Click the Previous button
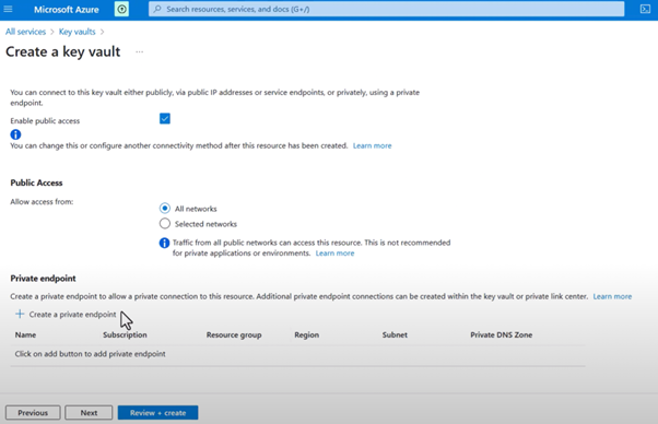This screenshot has width=658, height=424. pyautogui.click(x=33, y=413)
